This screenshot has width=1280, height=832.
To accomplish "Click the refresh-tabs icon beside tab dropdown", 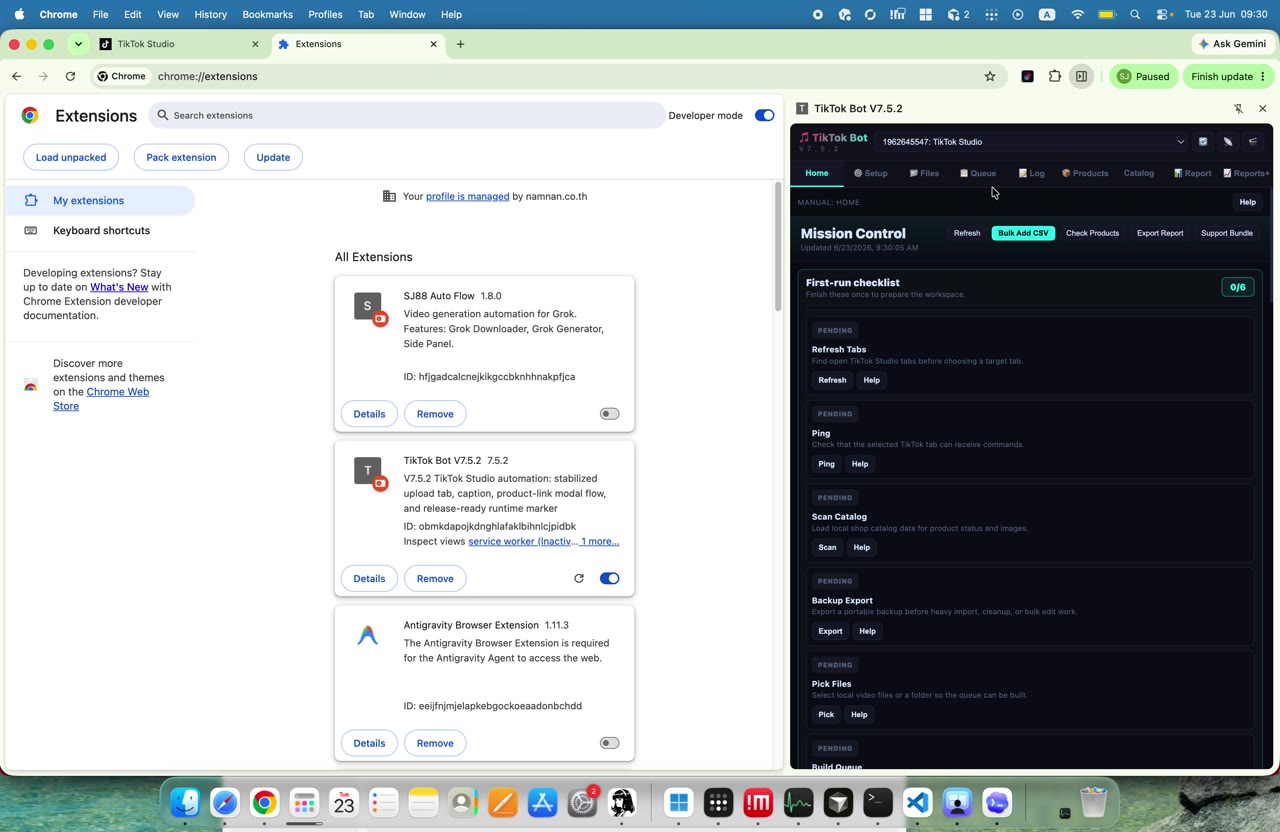I will click(1203, 142).
